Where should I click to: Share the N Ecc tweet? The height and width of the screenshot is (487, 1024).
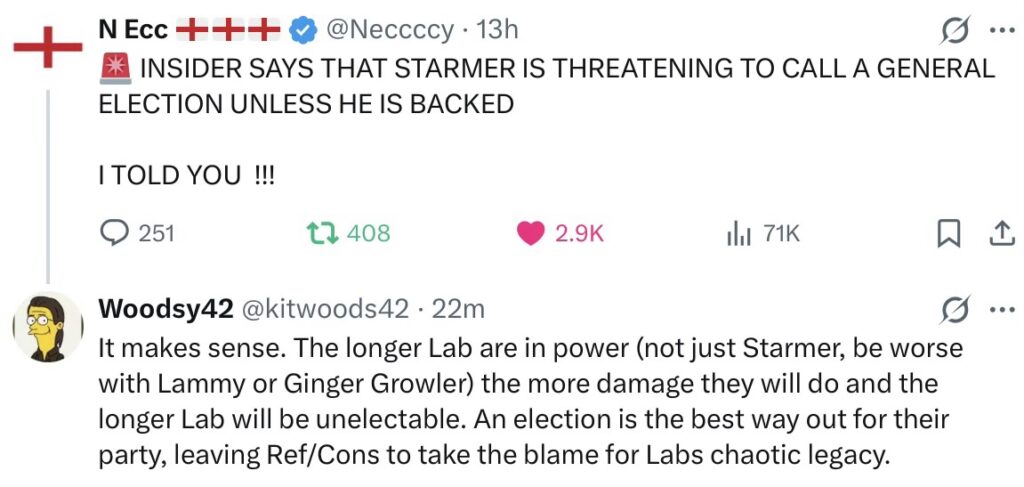1000,234
